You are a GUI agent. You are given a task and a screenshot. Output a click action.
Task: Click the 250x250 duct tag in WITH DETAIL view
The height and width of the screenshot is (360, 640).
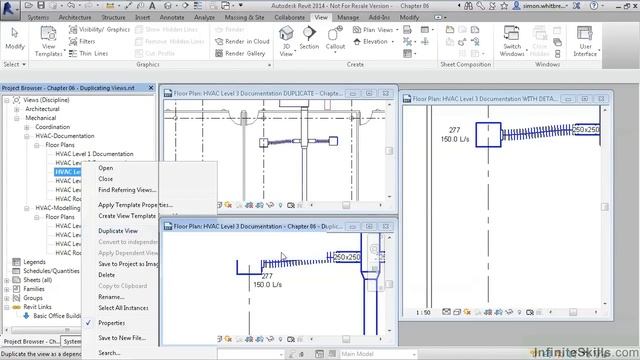click(586, 130)
